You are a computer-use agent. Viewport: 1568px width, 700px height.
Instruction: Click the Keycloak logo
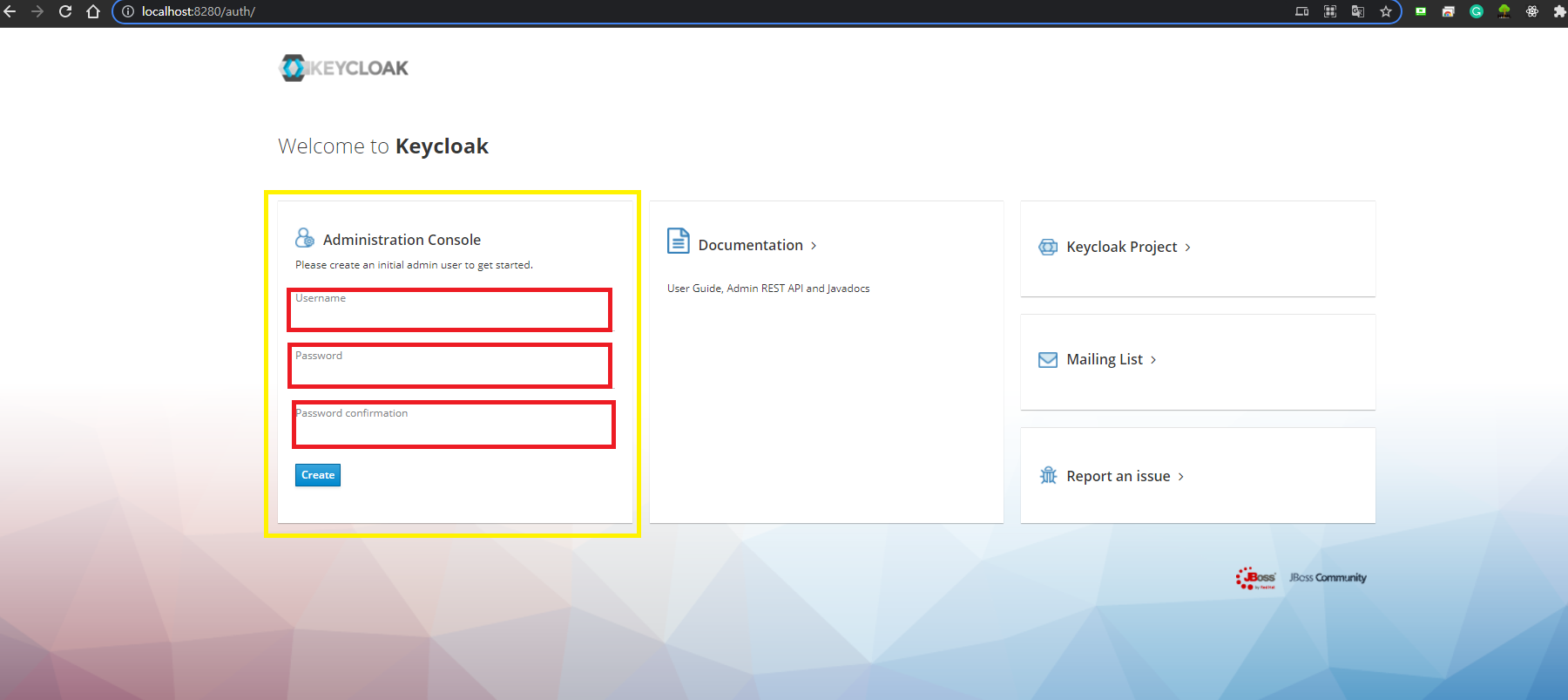(x=344, y=68)
